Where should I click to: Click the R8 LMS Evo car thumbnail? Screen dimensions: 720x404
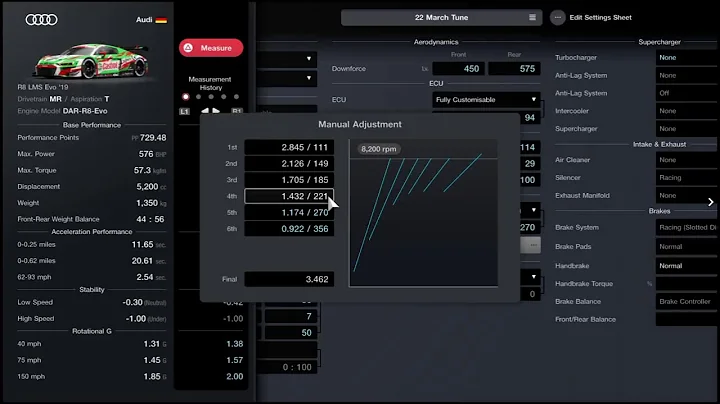(x=92, y=61)
